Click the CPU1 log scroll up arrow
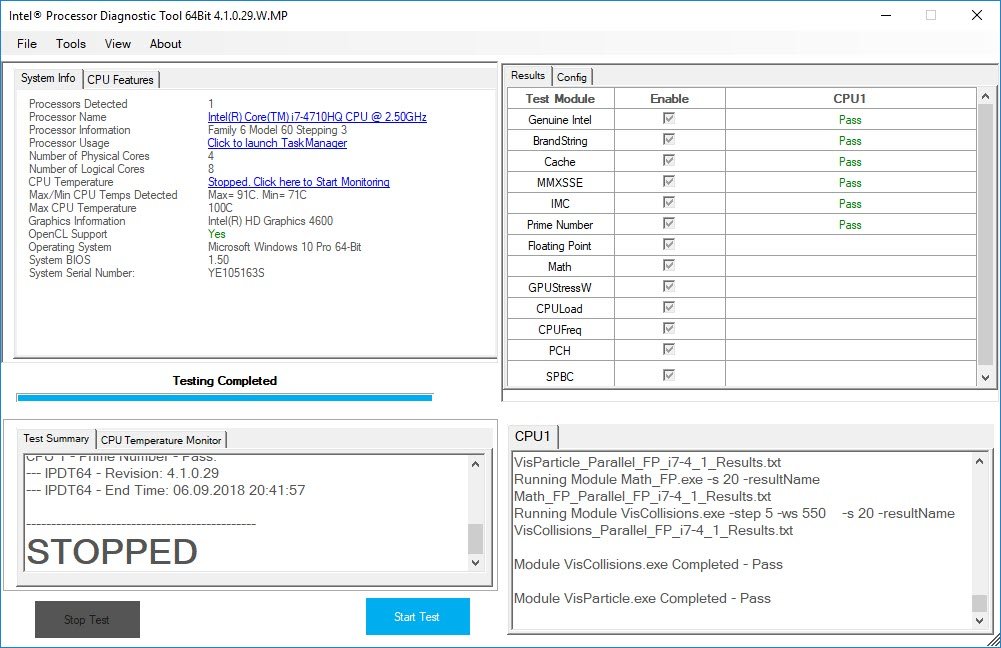 979,461
